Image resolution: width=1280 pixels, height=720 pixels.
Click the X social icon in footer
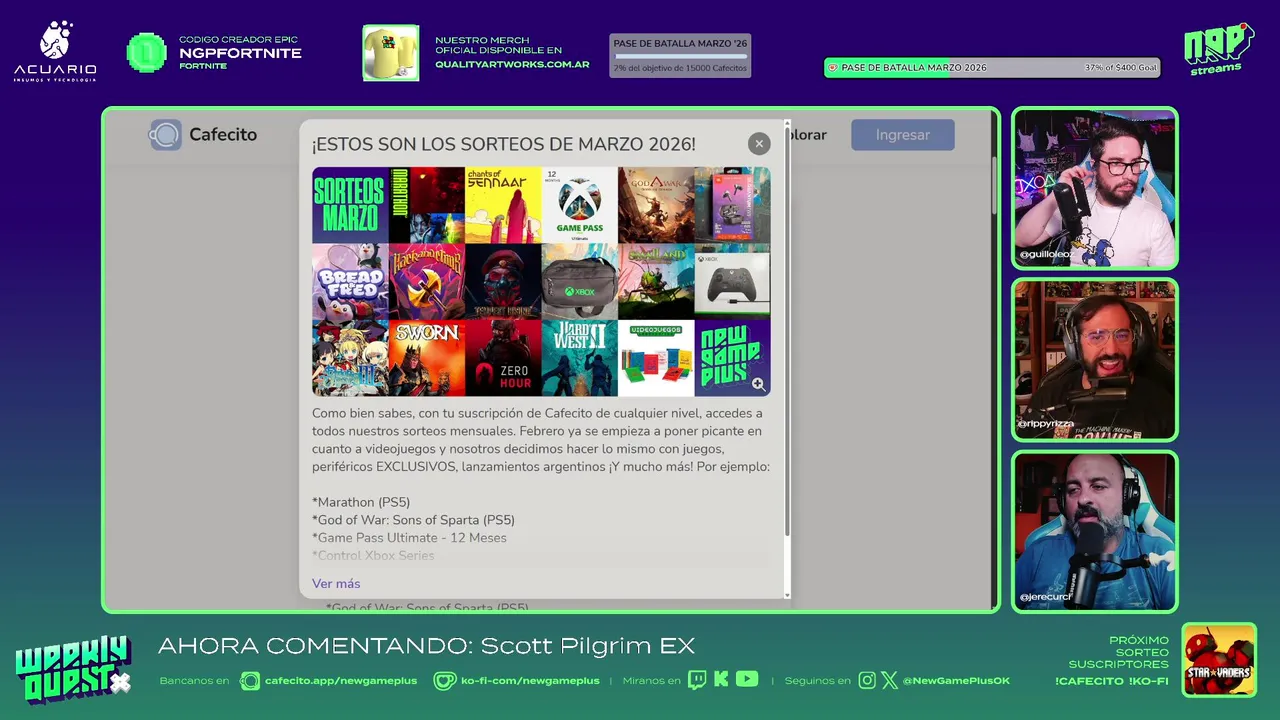pyautogui.click(x=889, y=680)
